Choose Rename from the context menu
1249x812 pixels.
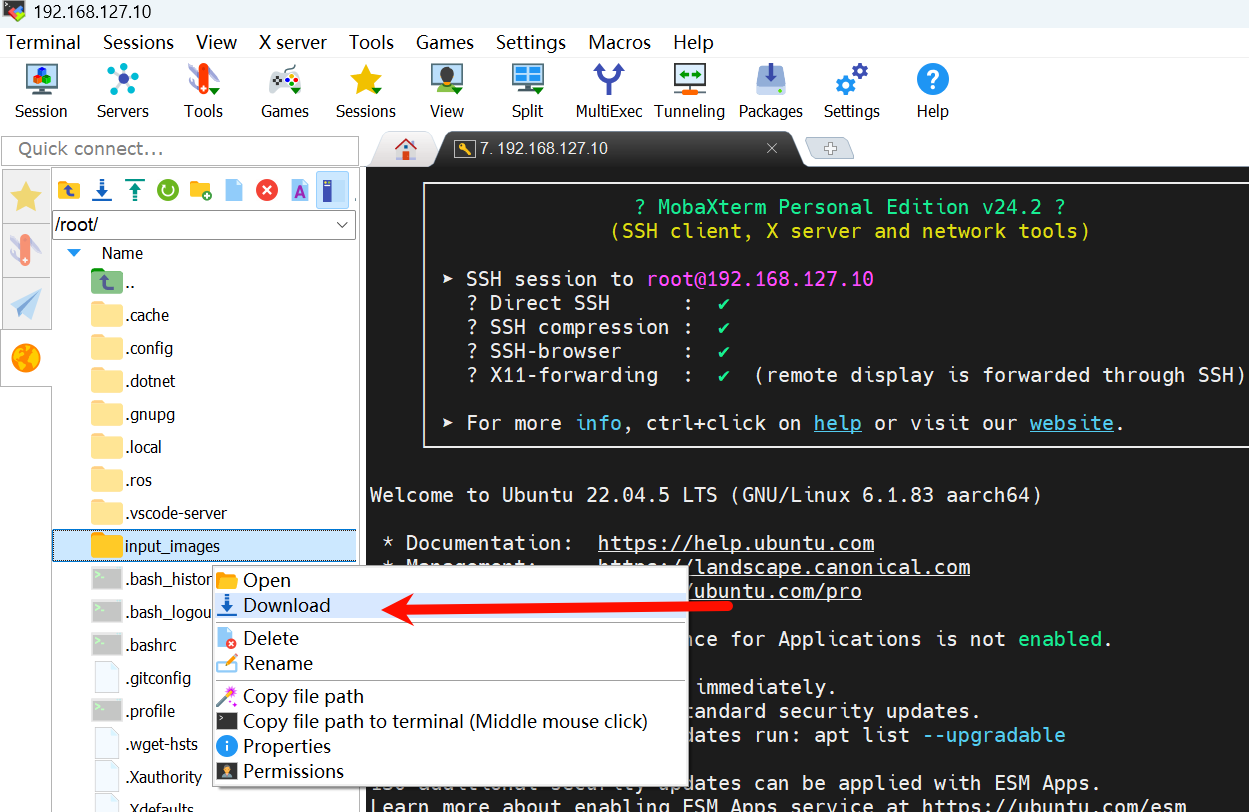[x=450, y=663]
